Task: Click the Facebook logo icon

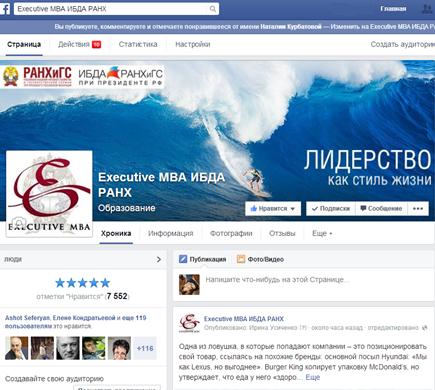Action: (x=5, y=9)
